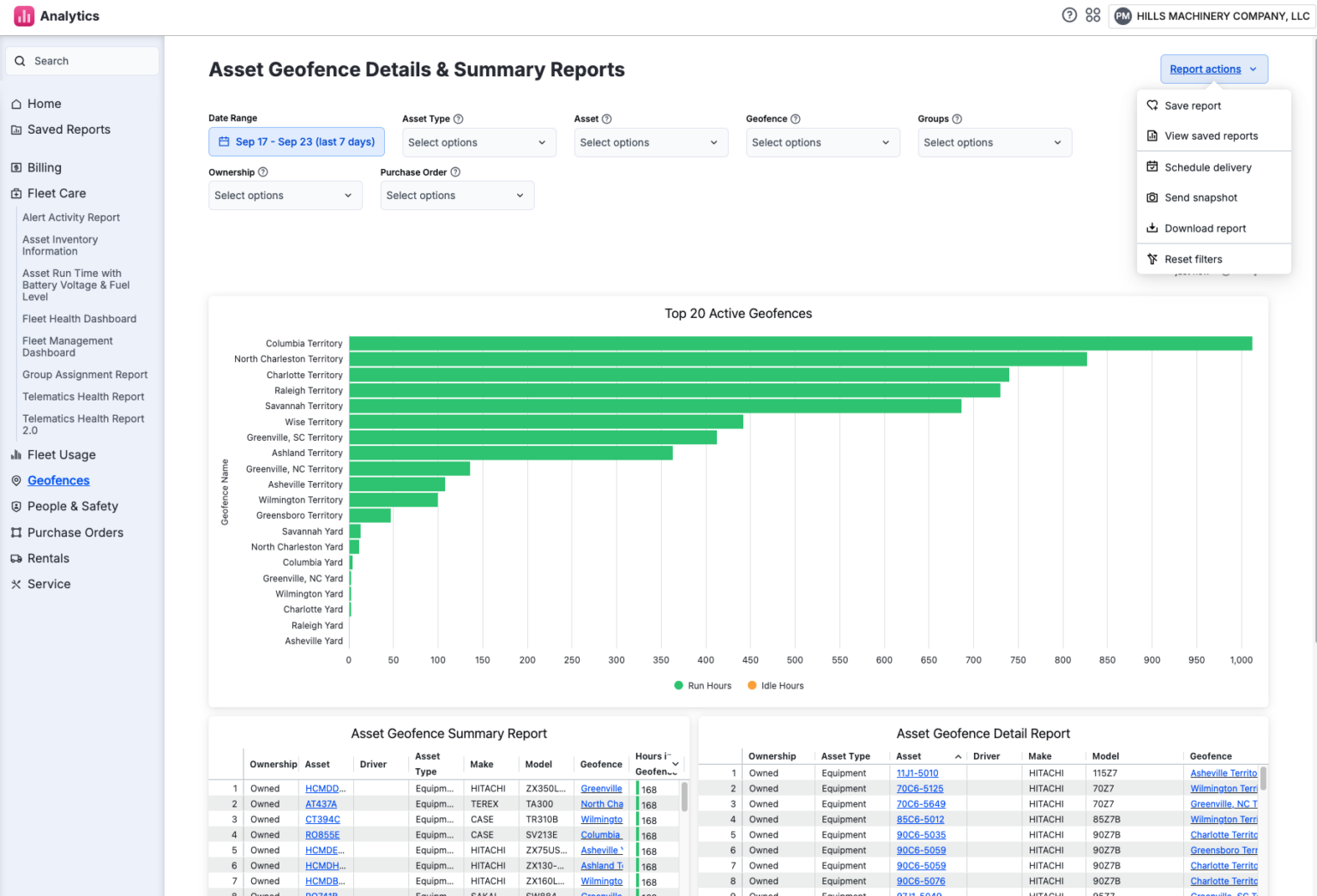Image resolution: width=1317 pixels, height=896 pixels.
Task: Click the Purchase Order info icon
Action: pyautogui.click(x=455, y=172)
